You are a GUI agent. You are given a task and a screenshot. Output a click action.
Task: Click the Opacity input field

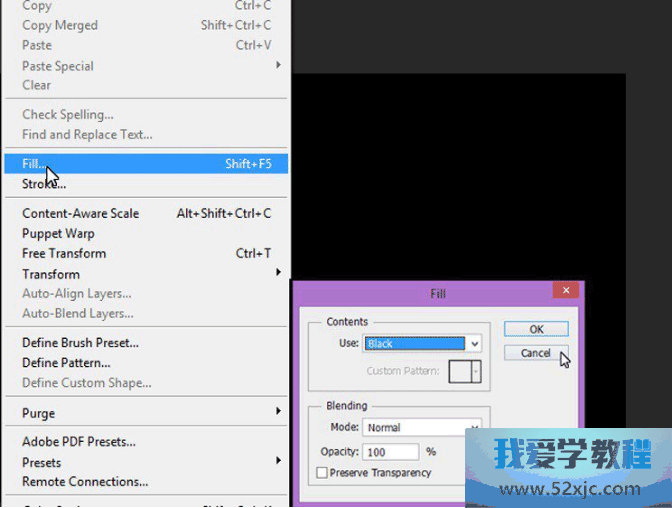point(391,452)
